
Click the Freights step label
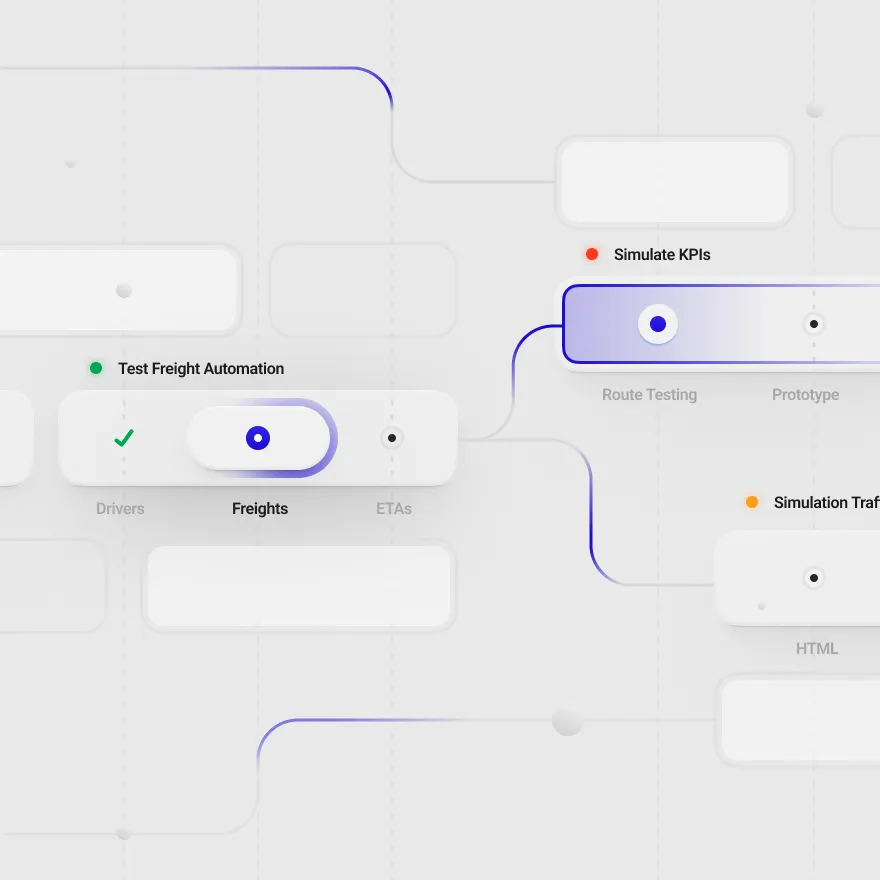click(260, 508)
